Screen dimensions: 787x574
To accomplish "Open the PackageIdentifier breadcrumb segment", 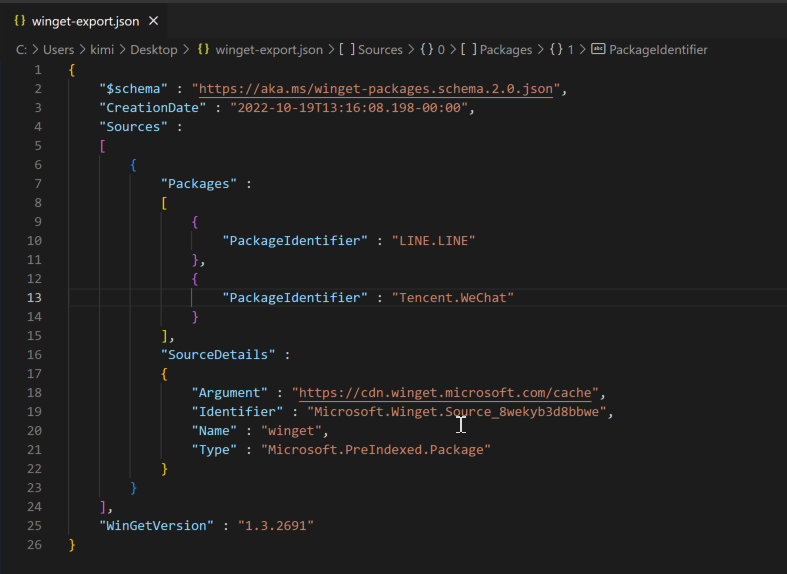I will coord(658,50).
